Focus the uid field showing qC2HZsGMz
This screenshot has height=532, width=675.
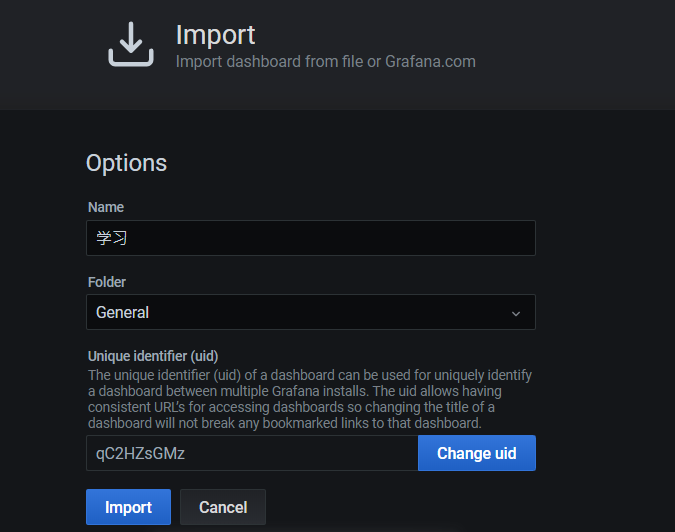252,453
